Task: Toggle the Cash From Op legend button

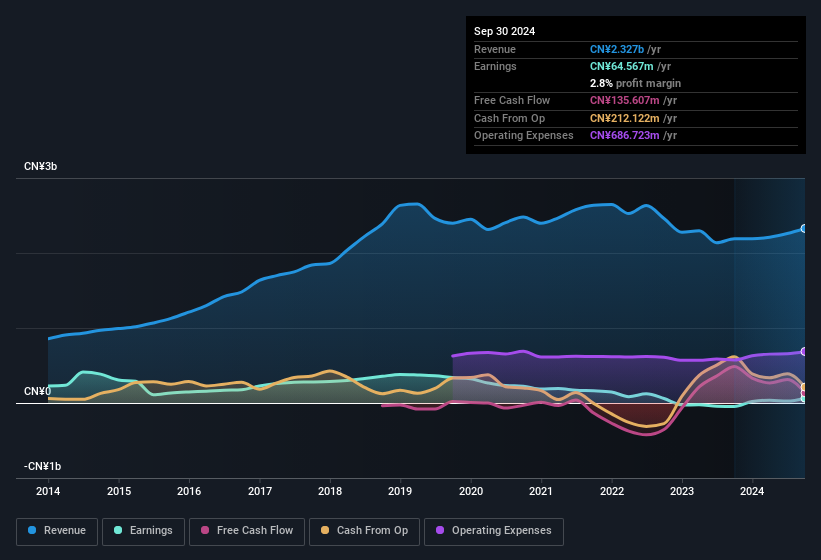Action: click(364, 532)
